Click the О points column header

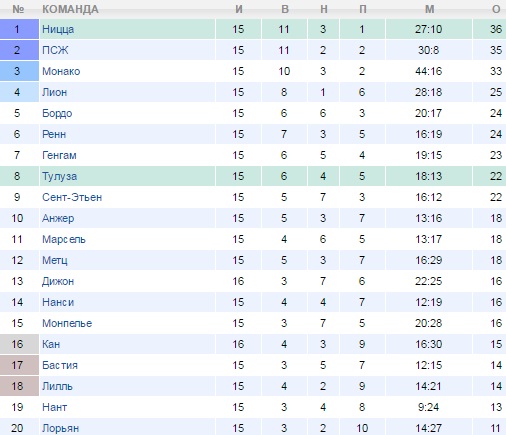point(496,9)
